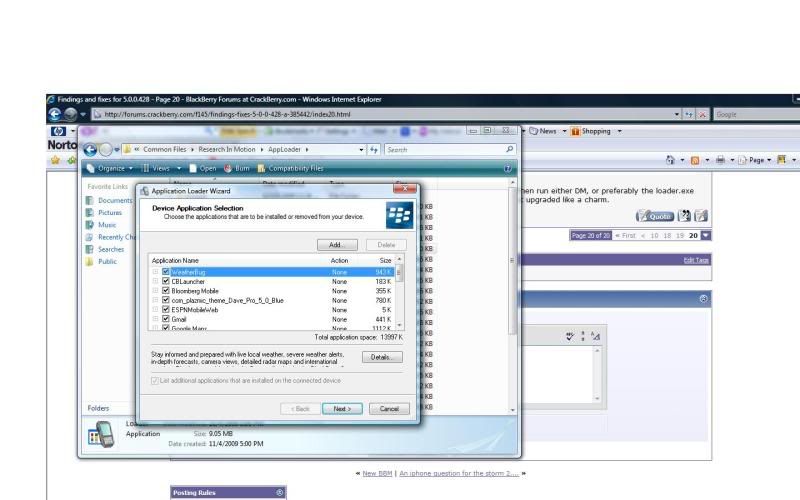
Task: Click the Burn disc toolbar button
Action: click(x=237, y=168)
